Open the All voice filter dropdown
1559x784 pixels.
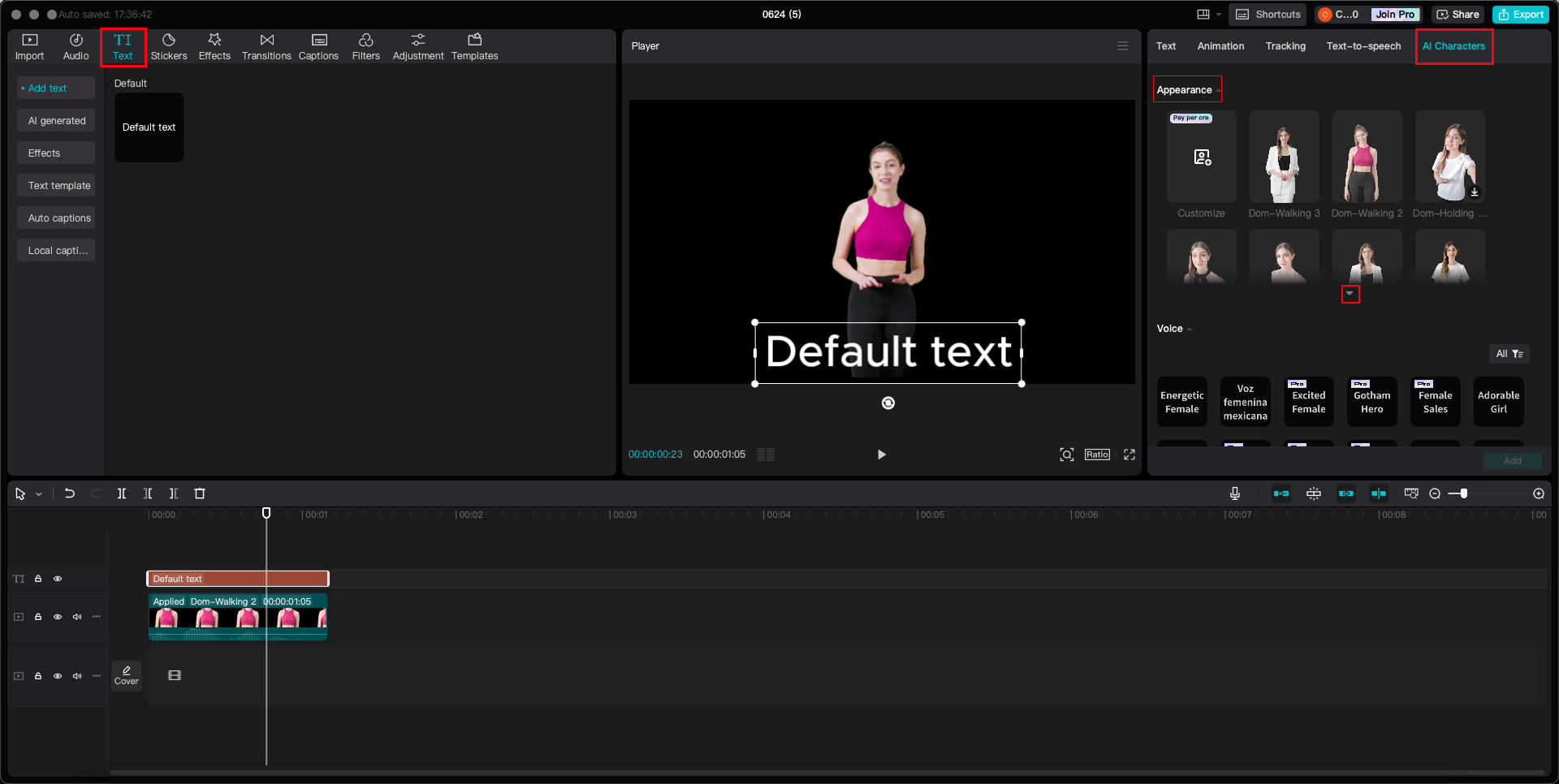[1509, 354]
